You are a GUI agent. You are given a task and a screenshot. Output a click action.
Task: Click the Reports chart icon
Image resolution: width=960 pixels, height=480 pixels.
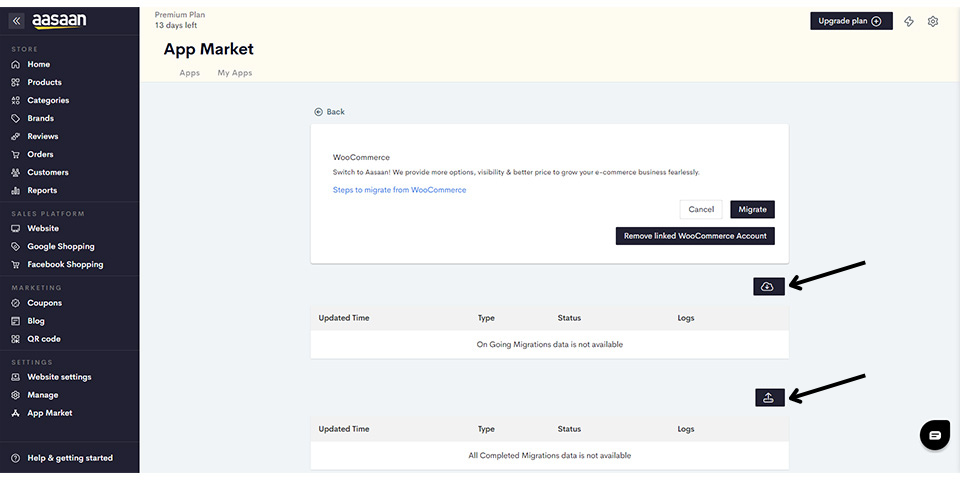(16, 190)
